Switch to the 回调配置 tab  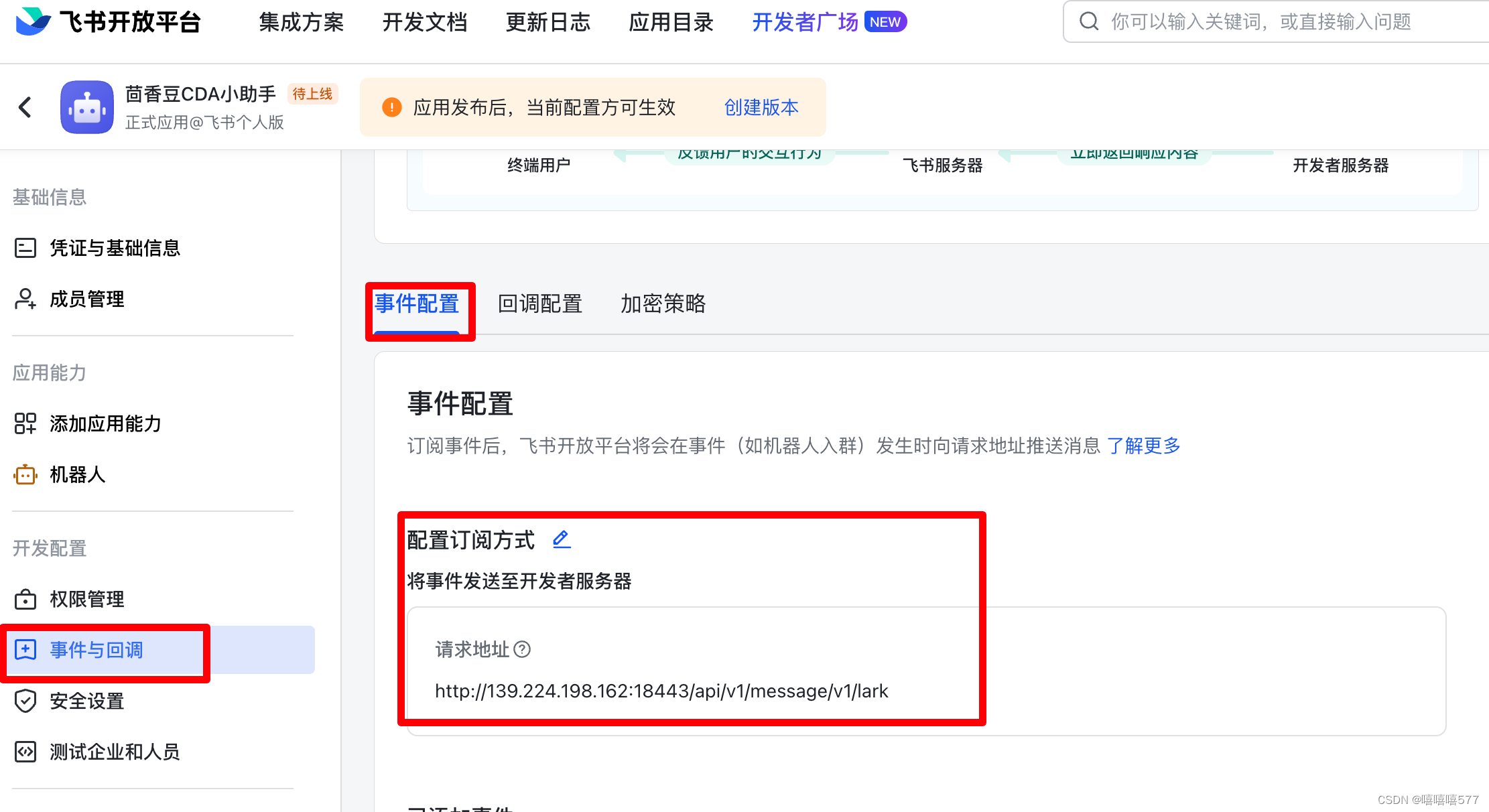(x=539, y=303)
